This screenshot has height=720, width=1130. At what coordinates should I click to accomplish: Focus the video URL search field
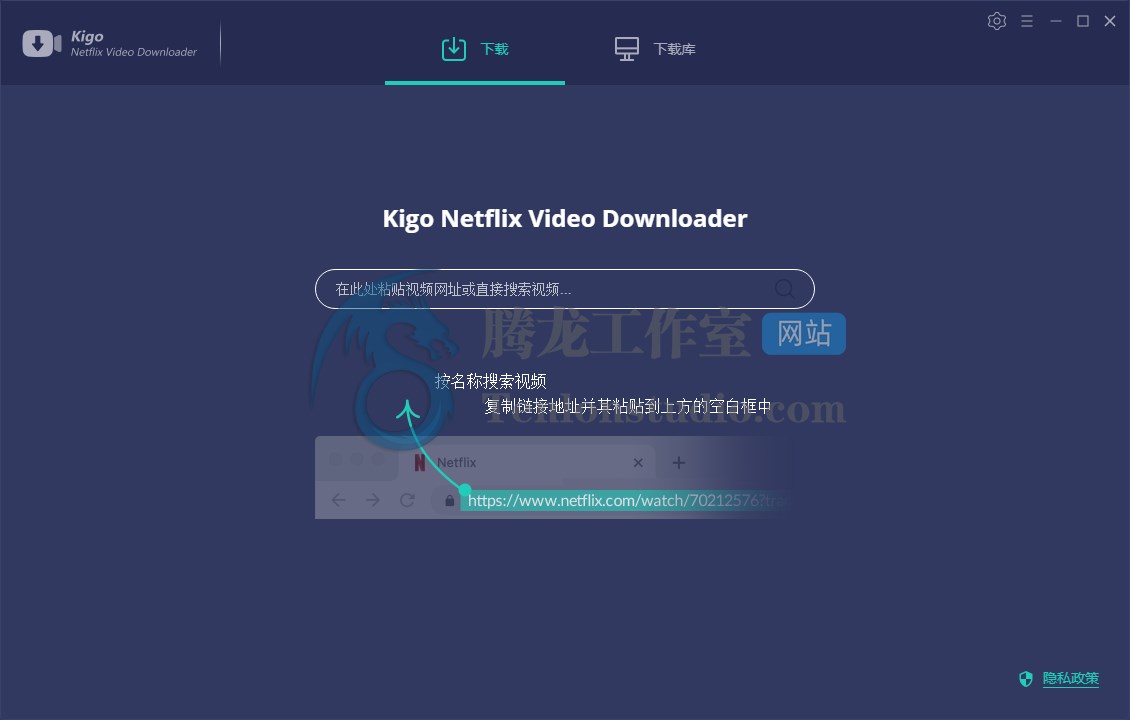coord(564,289)
